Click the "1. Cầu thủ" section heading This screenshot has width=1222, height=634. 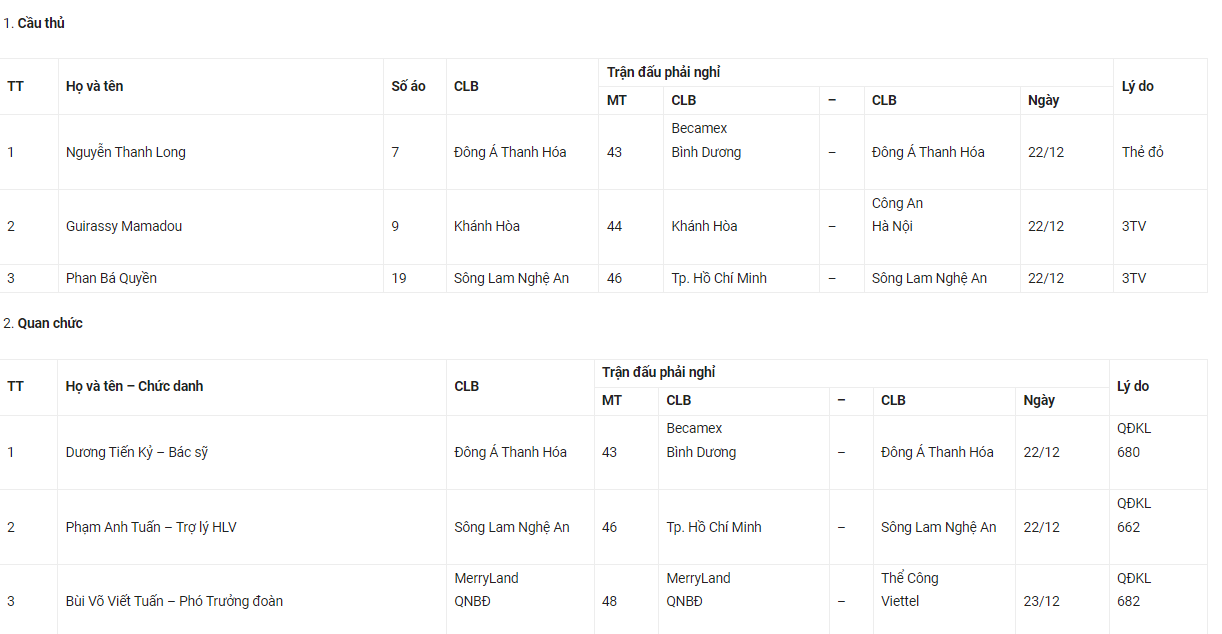34,23
